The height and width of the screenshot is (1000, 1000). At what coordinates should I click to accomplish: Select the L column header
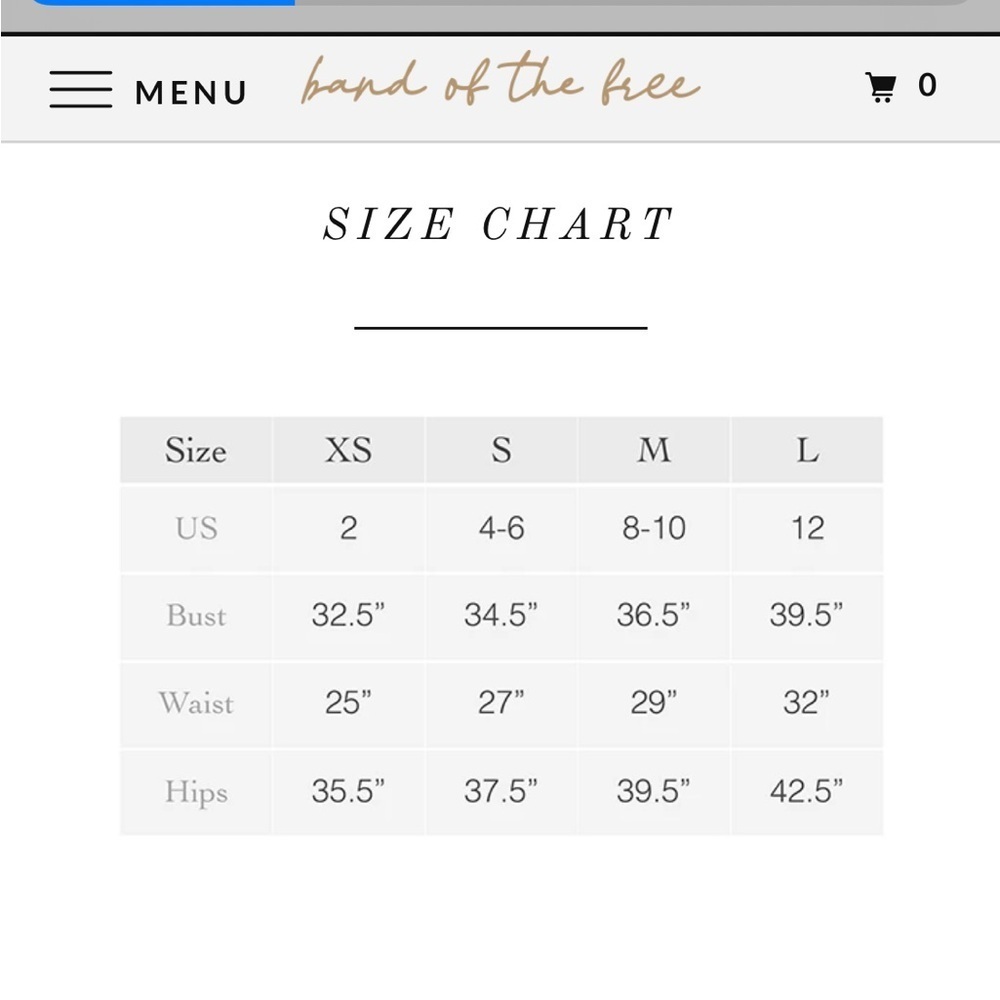coord(807,450)
